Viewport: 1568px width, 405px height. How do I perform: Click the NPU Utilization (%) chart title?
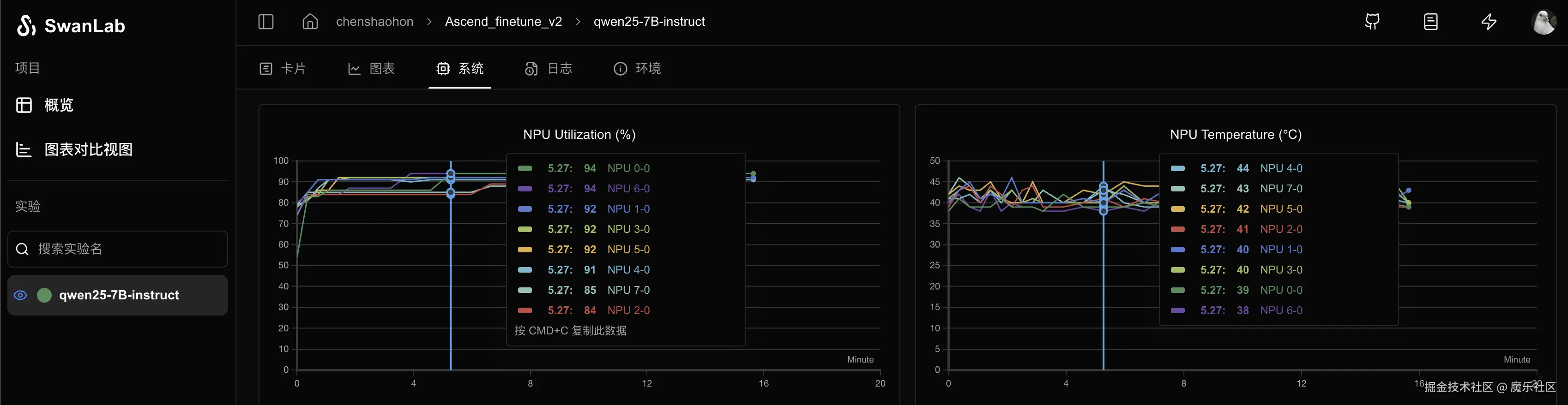[x=579, y=134]
